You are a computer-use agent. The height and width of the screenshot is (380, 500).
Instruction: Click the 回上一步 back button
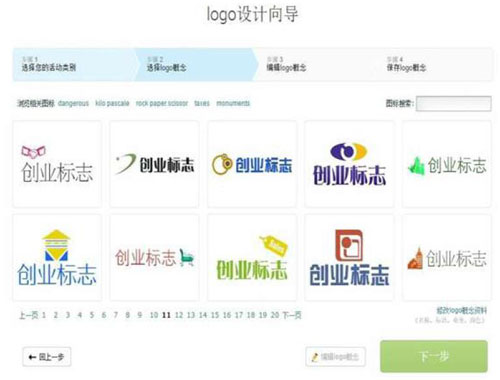click(x=47, y=357)
